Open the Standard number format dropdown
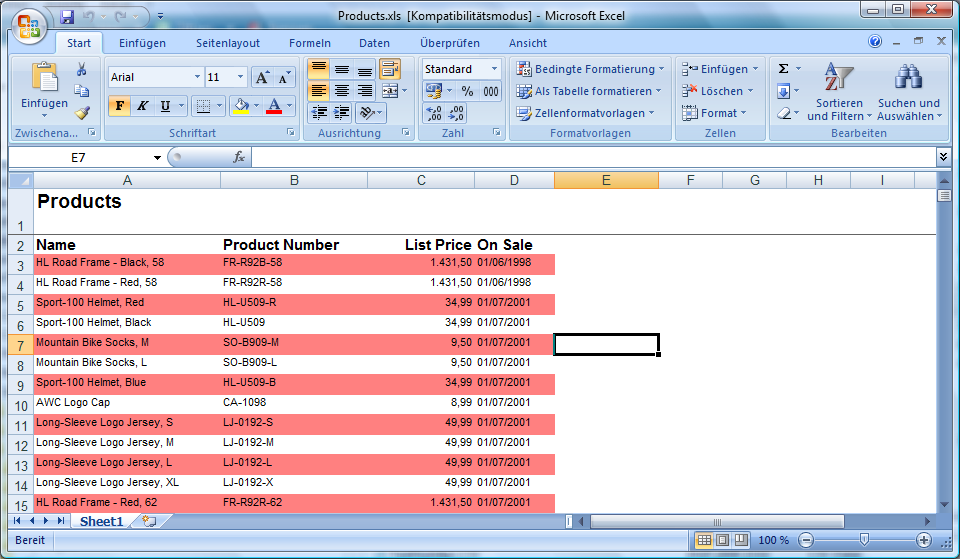This screenshot has height=559, width=960. (494, 69)
